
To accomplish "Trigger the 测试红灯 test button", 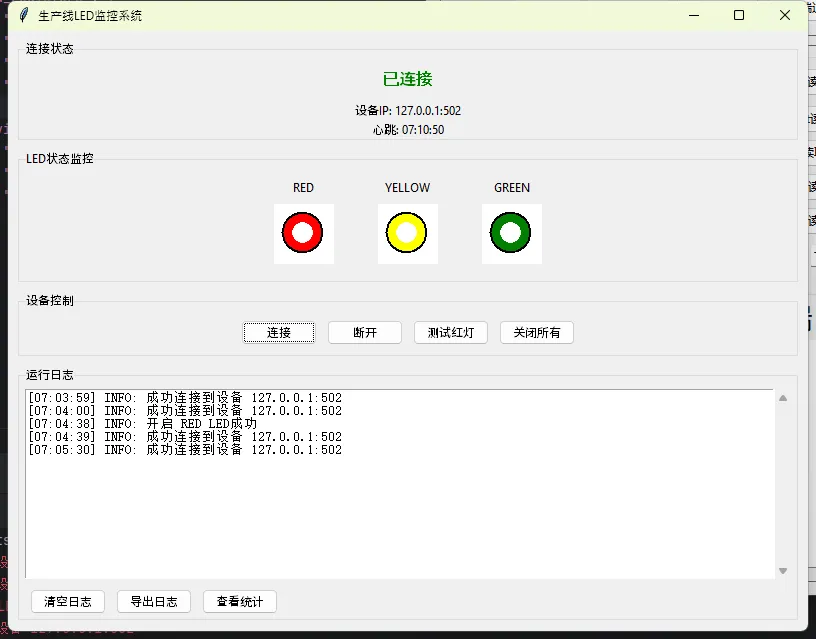I will pos(450,333).
